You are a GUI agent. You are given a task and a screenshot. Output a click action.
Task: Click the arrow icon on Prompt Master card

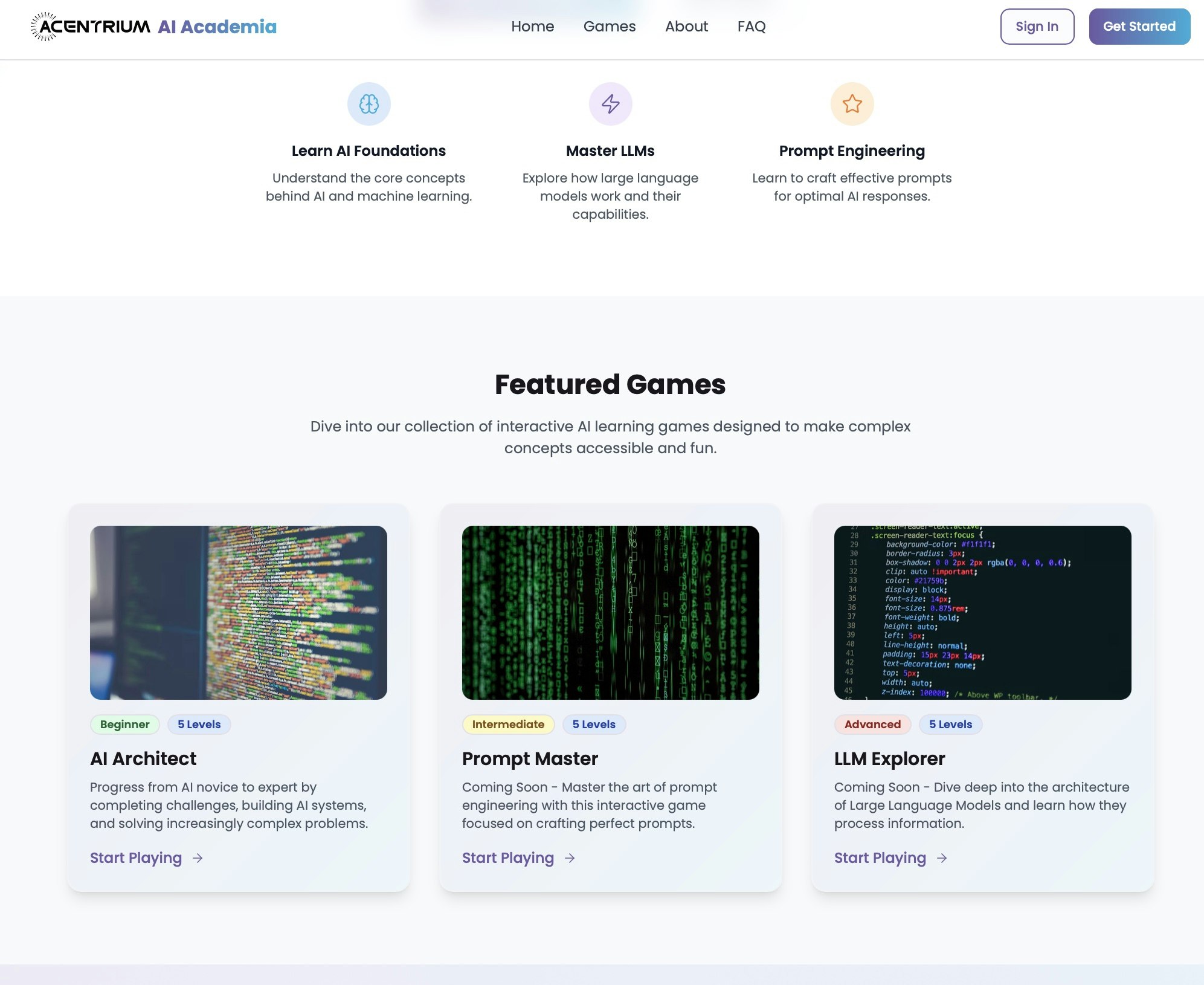pyautogui.click(x=570, y=858)
